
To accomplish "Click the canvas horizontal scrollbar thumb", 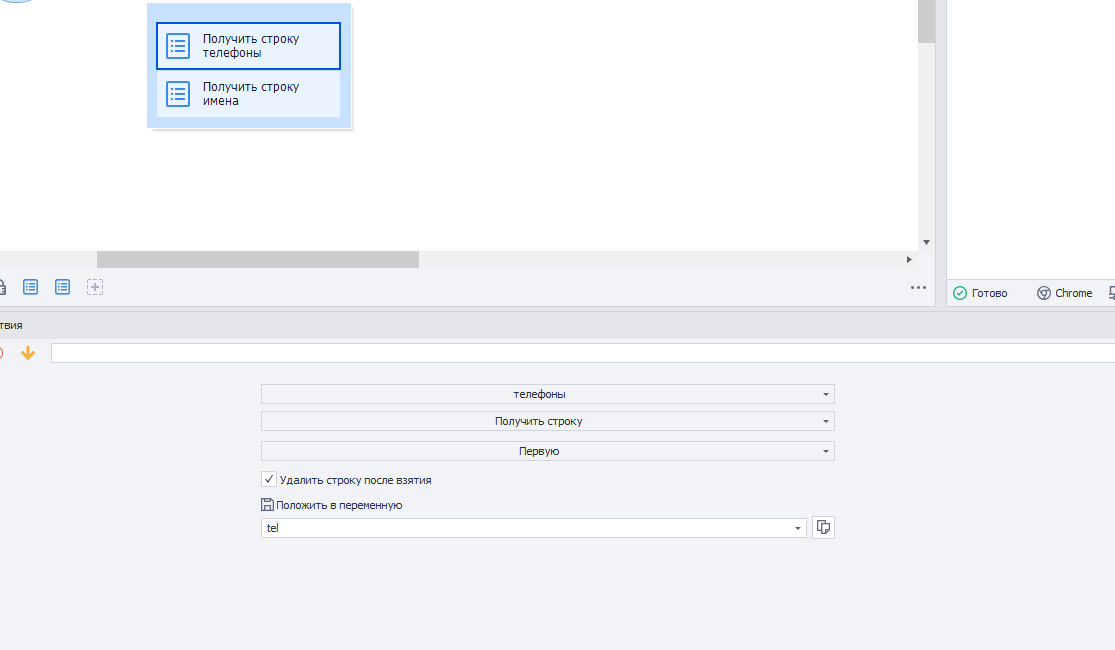I will pyautogui.click(x=257, y=260).
